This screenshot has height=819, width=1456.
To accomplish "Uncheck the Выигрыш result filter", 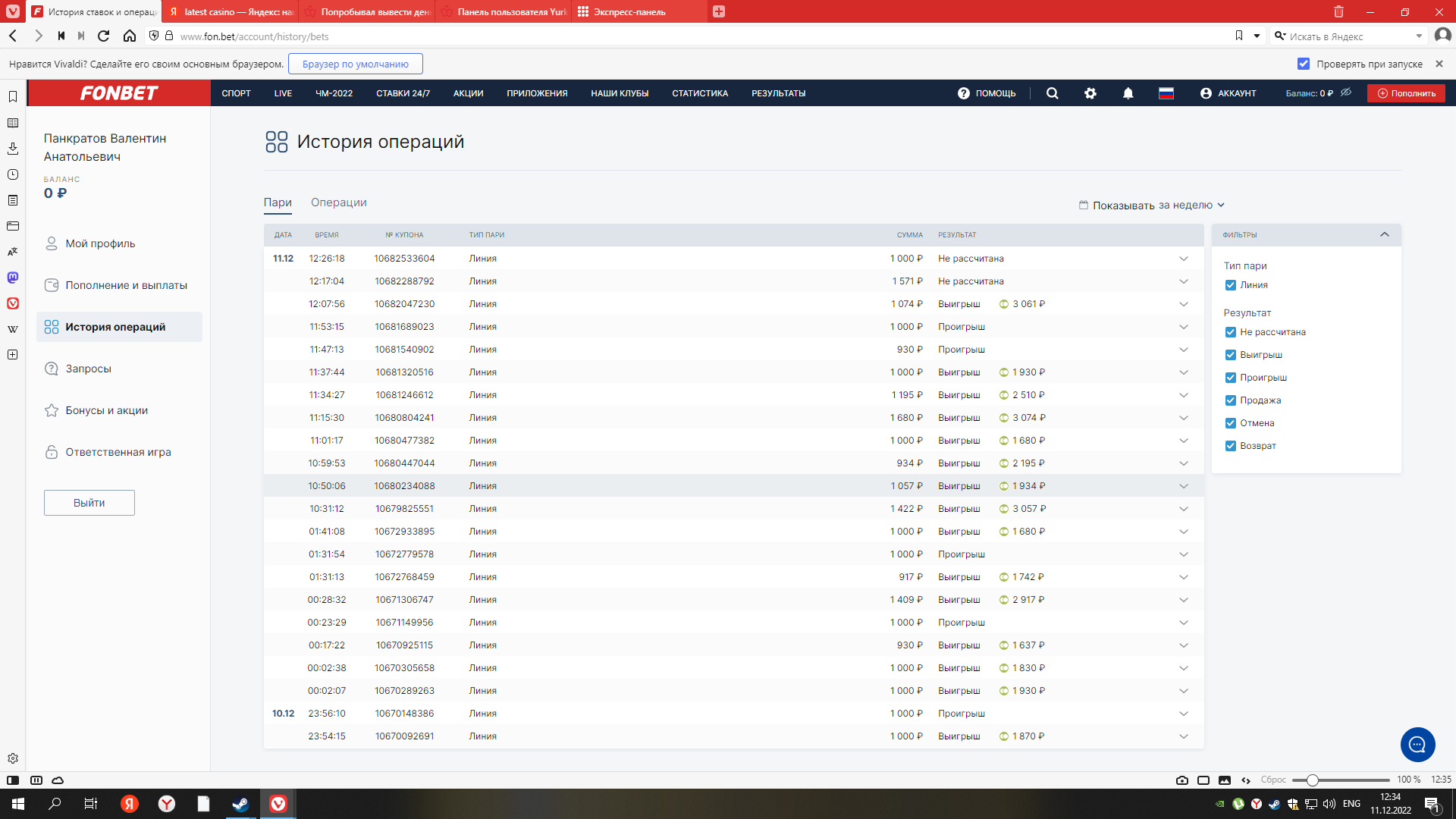I will (x=1231, y=355).
